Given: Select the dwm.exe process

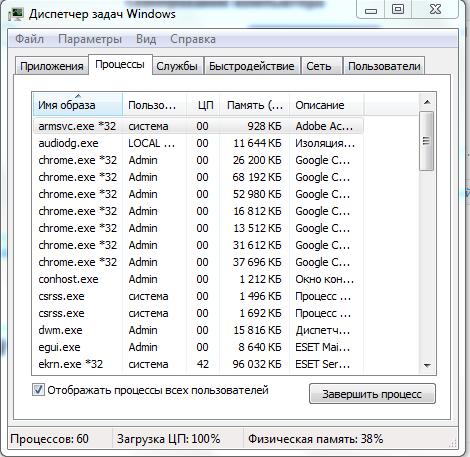Looking at the screenshot, I should (198, 330).
